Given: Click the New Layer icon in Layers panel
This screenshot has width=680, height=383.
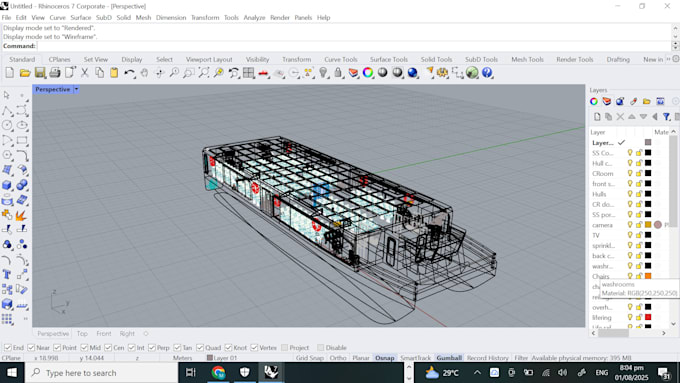Looking at the screenshot, I should point(597,117).
